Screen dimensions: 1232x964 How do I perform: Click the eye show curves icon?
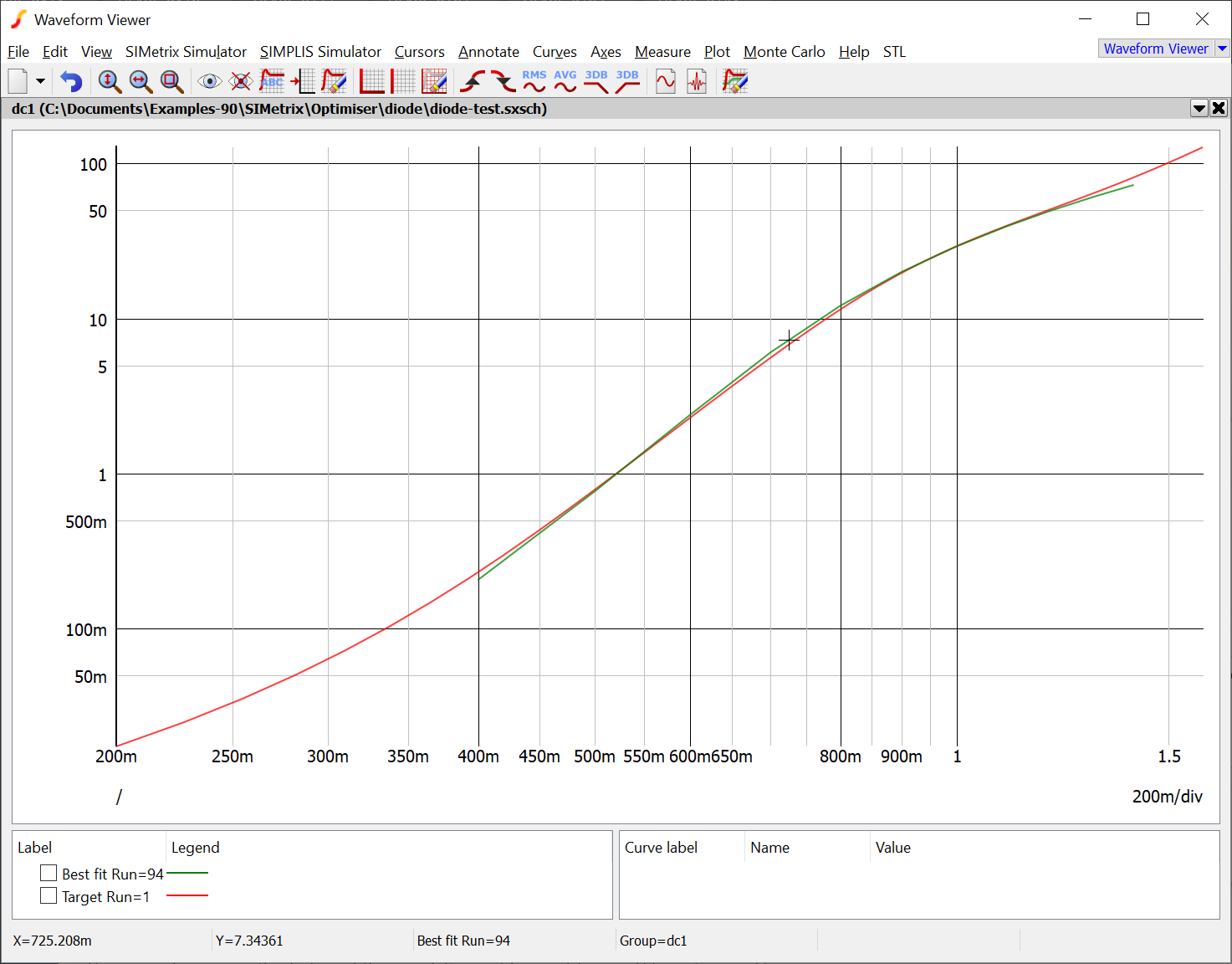pyautogui.click(x=209, y=81)
